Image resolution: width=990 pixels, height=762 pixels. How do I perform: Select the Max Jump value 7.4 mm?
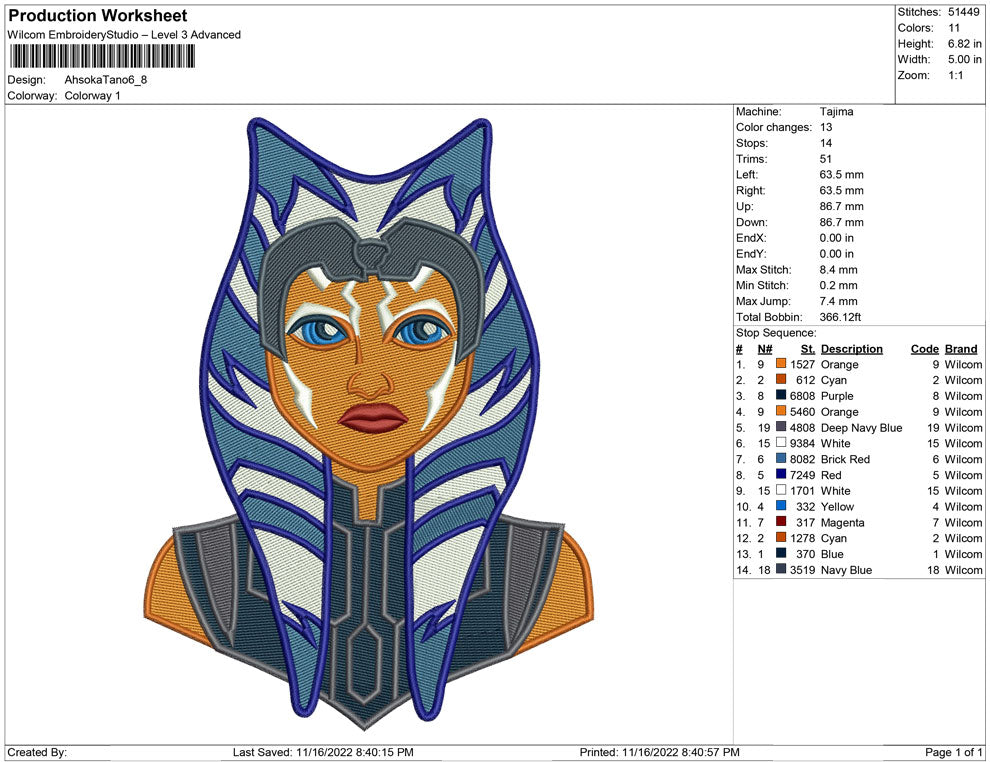[838, 301]
